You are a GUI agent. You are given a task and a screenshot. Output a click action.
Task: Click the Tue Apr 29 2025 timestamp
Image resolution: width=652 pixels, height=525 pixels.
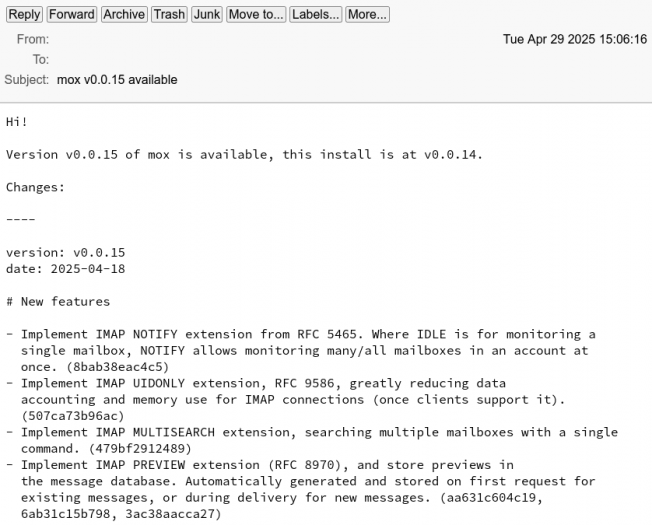(x=575, y=39)
